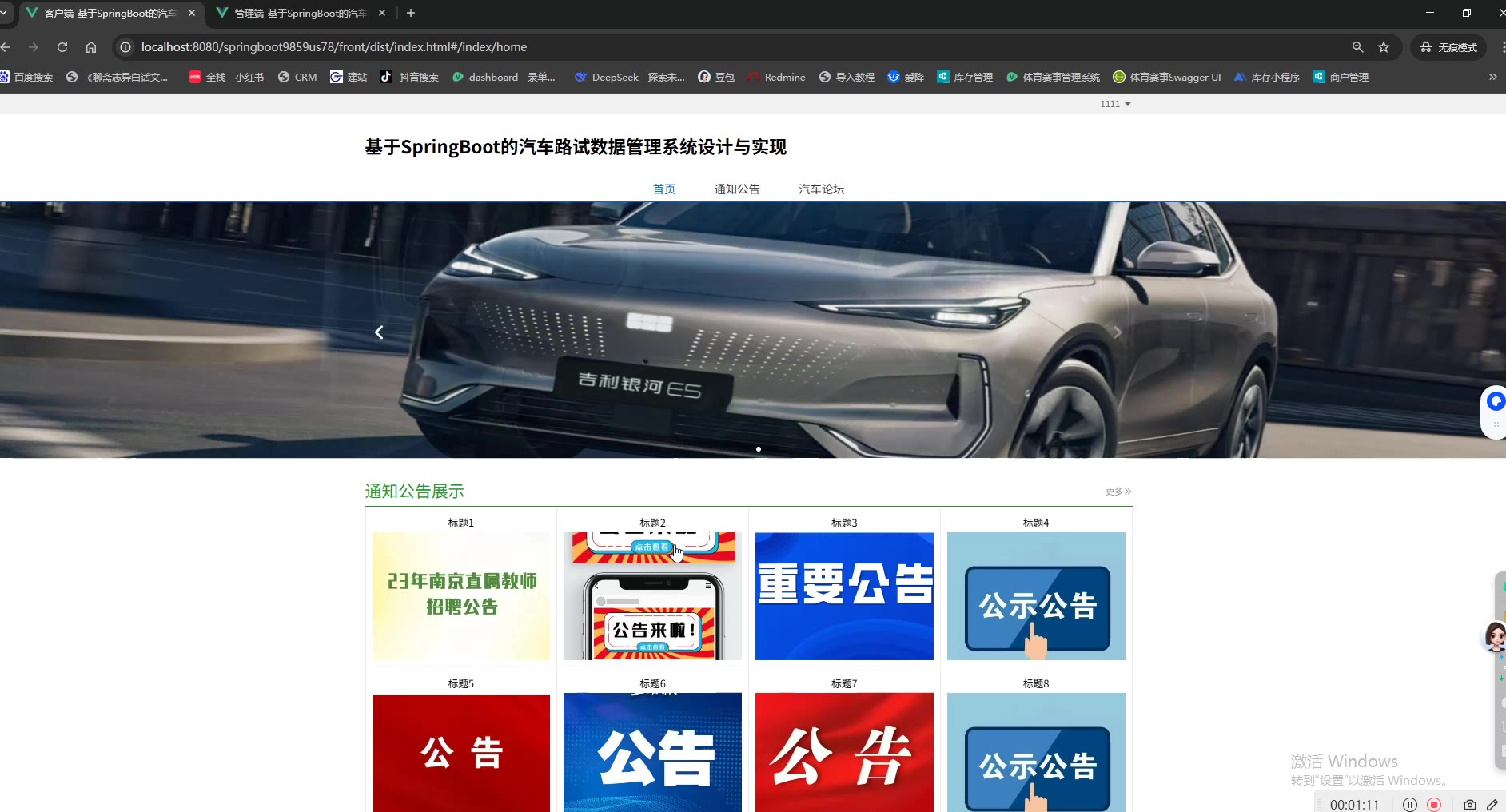
Task: Show more bookmarks with the overflow chevron
Action: click(1492, 78)
